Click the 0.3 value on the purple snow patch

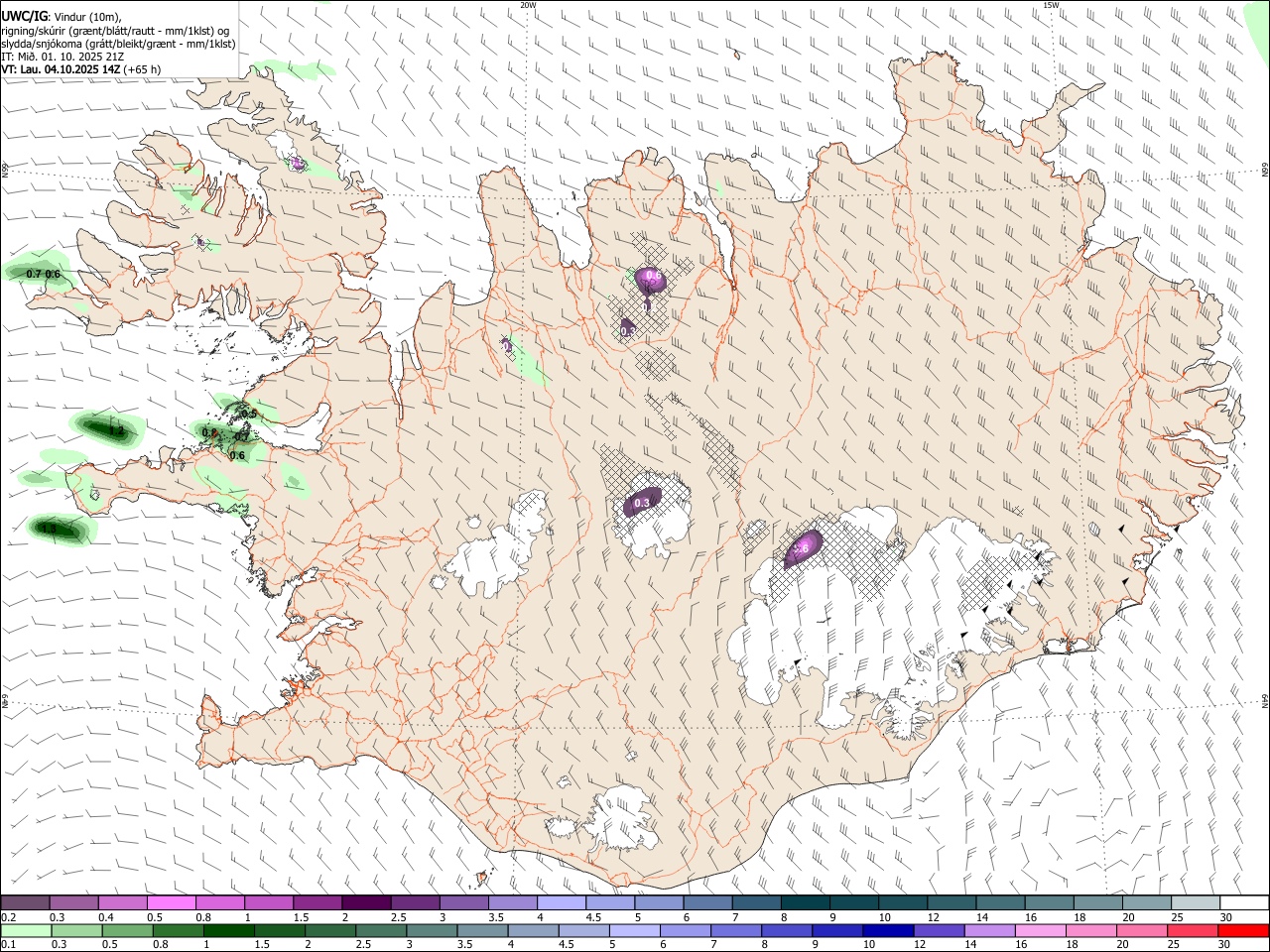tap(642, 504)
